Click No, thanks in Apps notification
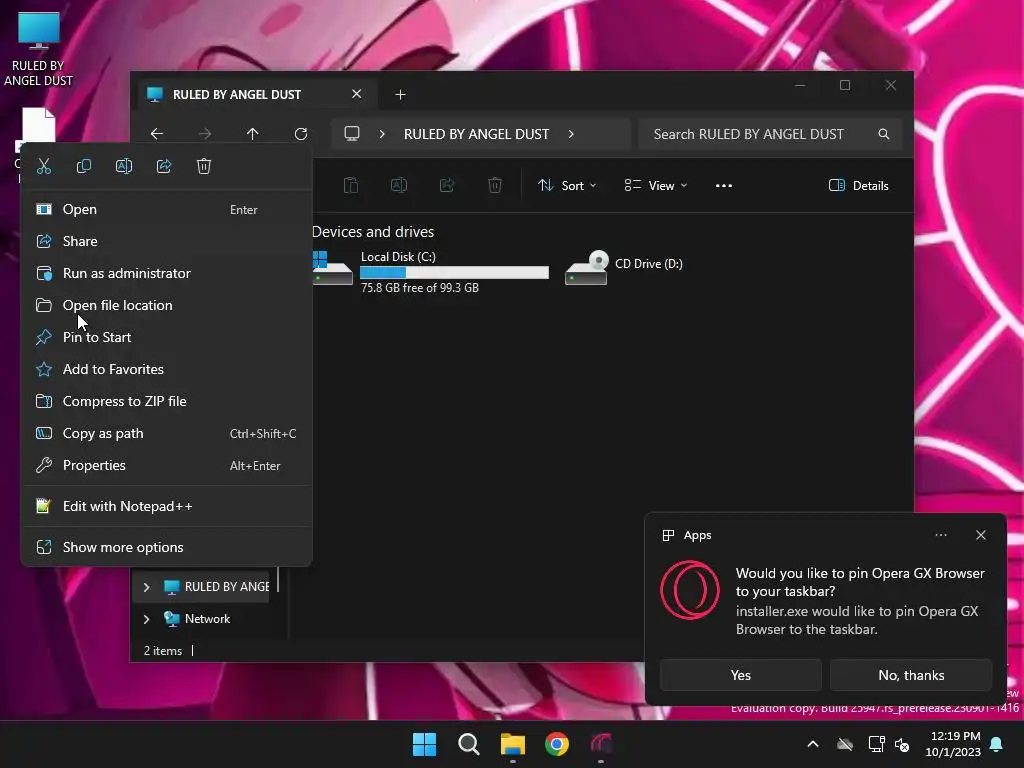1024x768 pixels. pyautogui.click(x=911, y=675)
